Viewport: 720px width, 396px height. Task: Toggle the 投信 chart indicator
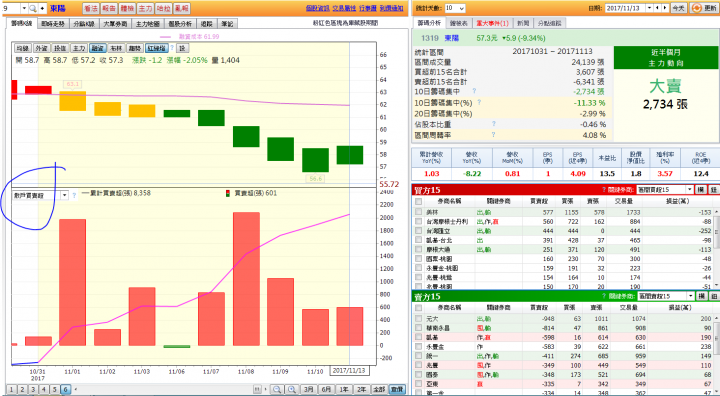click(60, 48)
